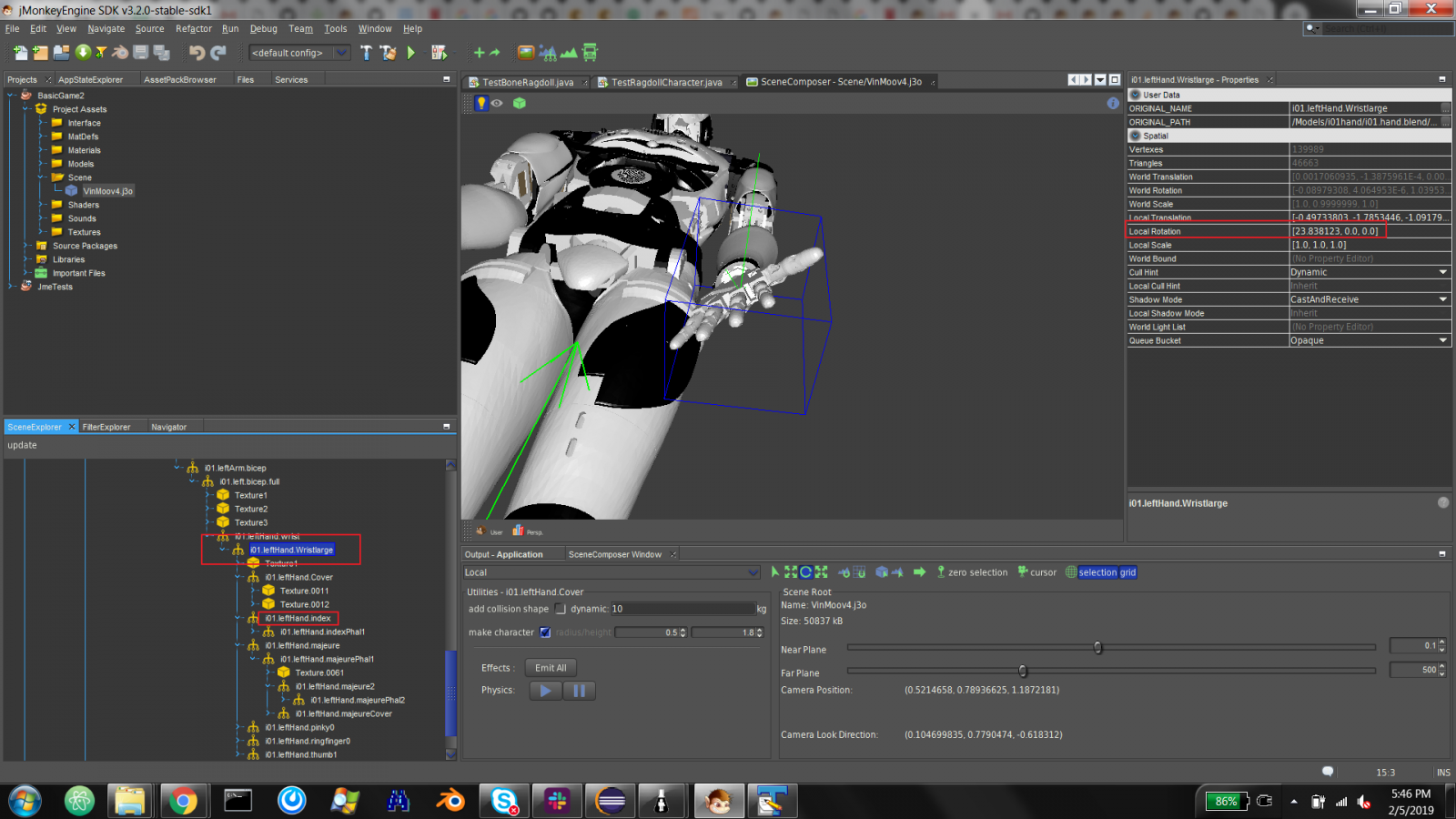Image resolution: width=1456 pixels, height=819 pixels.
Task: Click the Undo arrow in toolbar
Action: (x=197, y=53)
